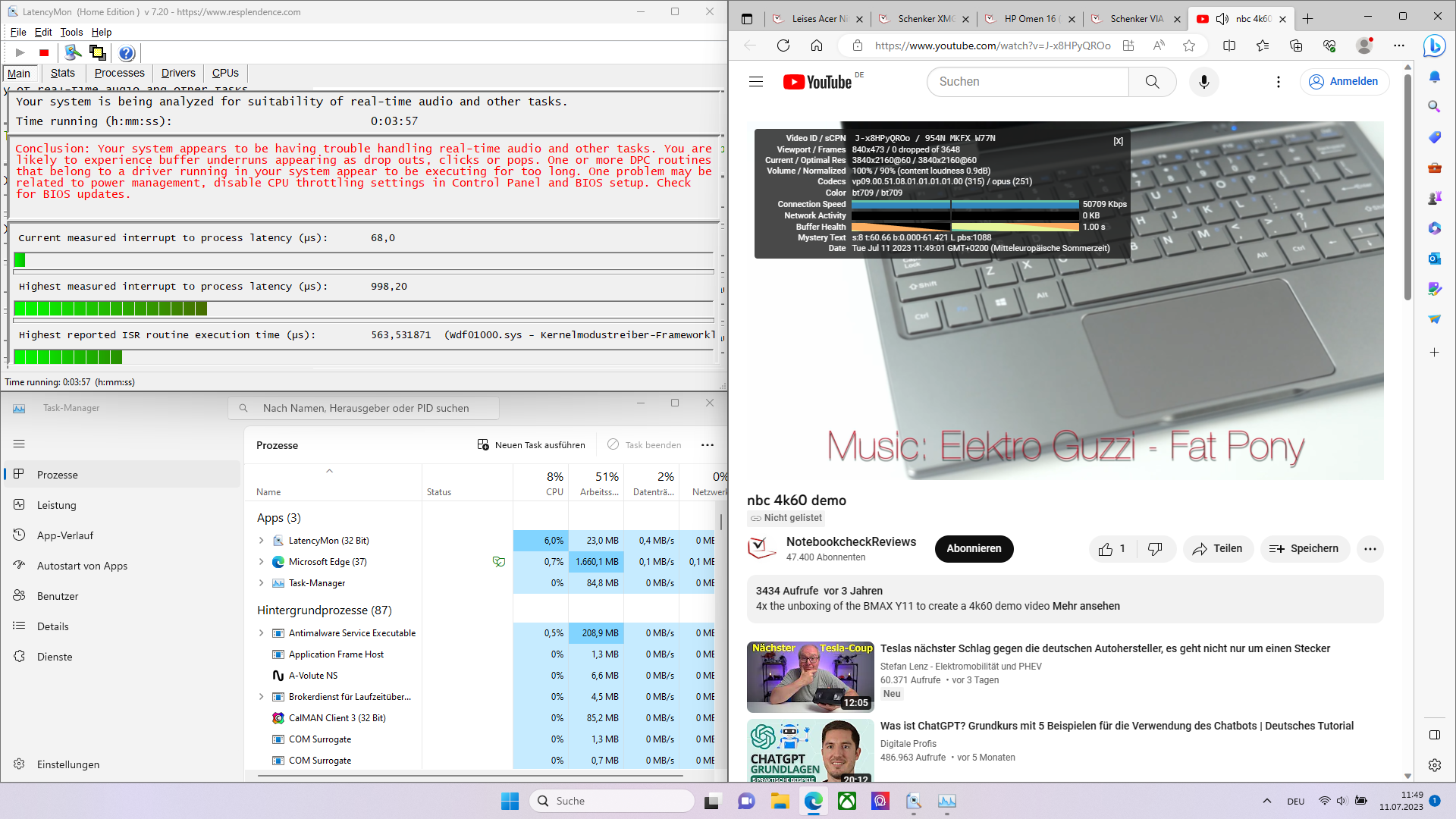This screenshot has width=1456, height=819.
Task: Toggle Task Manager navigation hamburger menu
Action: pos(19,444)
